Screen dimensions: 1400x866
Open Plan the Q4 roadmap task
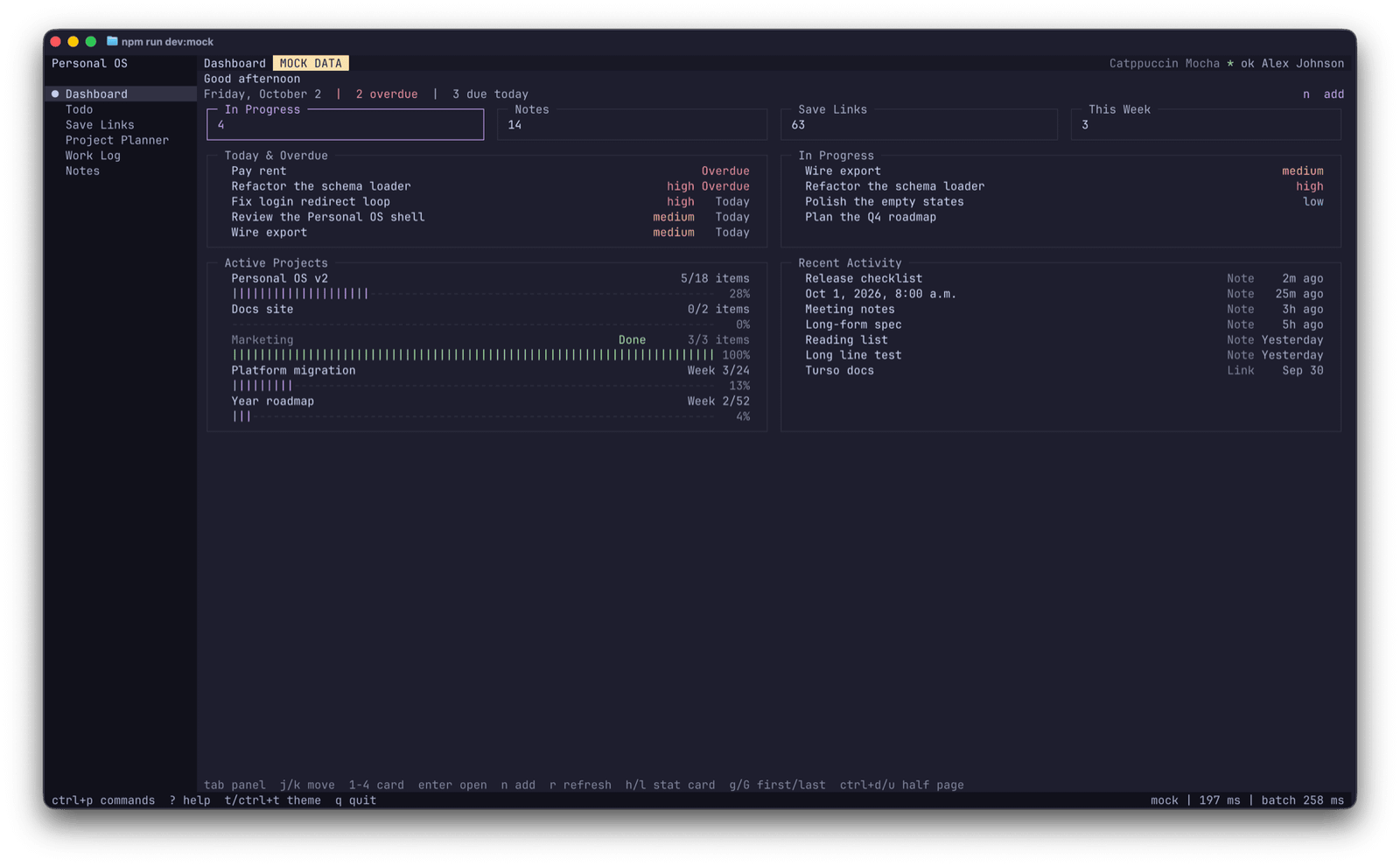click(x=1064, y=217)
